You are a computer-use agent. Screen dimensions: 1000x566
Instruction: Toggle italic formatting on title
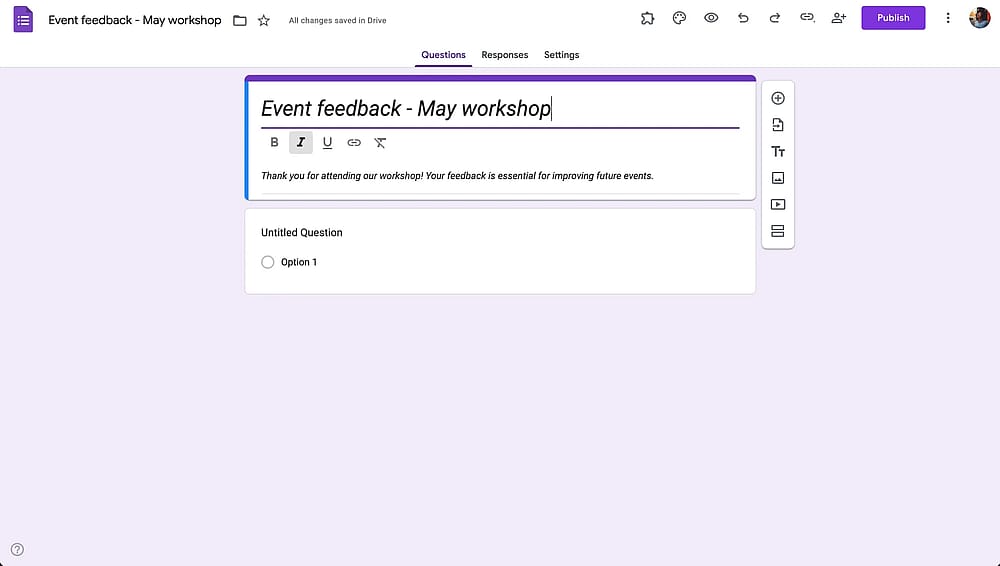(301, 142)
